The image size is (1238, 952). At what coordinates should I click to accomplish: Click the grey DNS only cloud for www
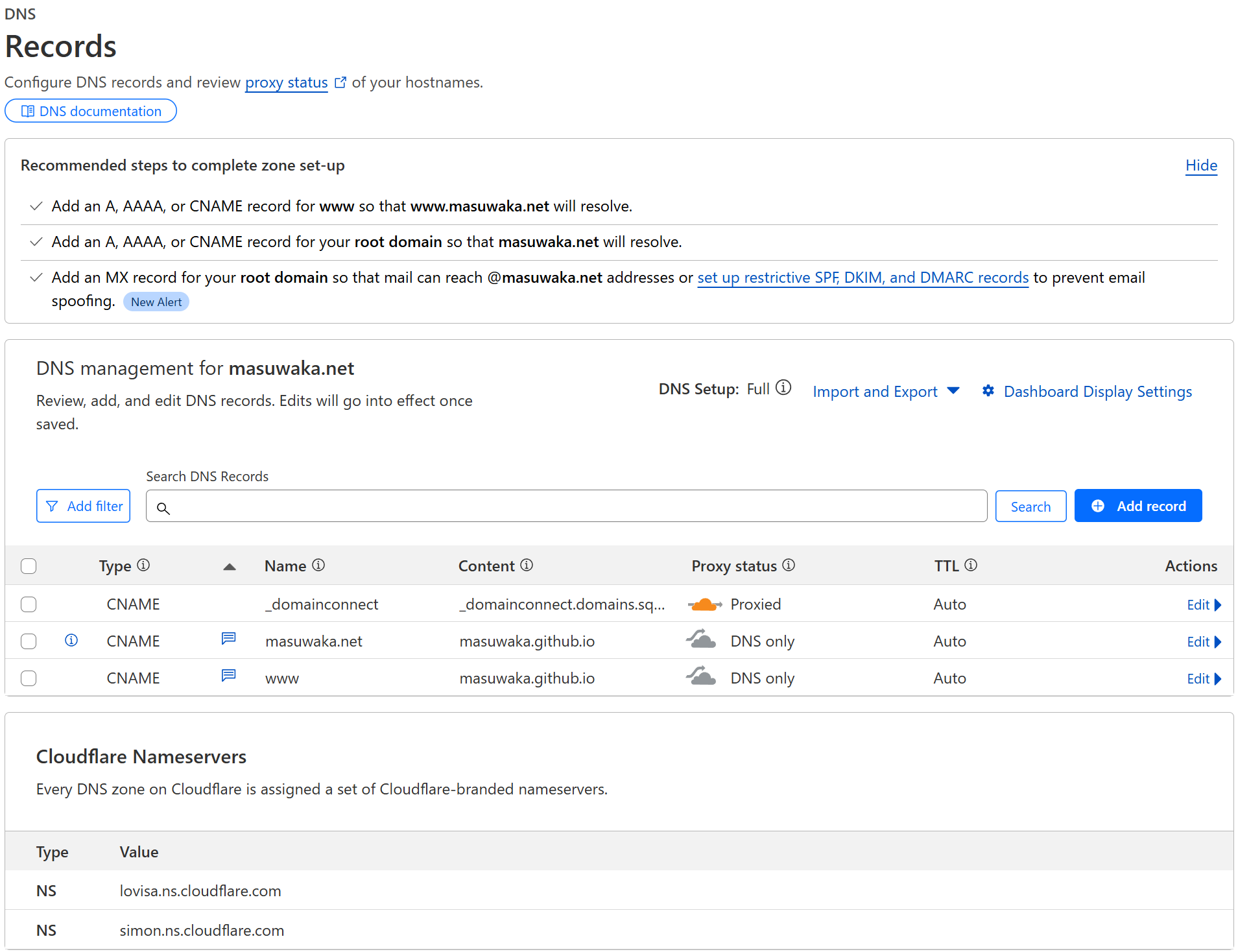701,676
